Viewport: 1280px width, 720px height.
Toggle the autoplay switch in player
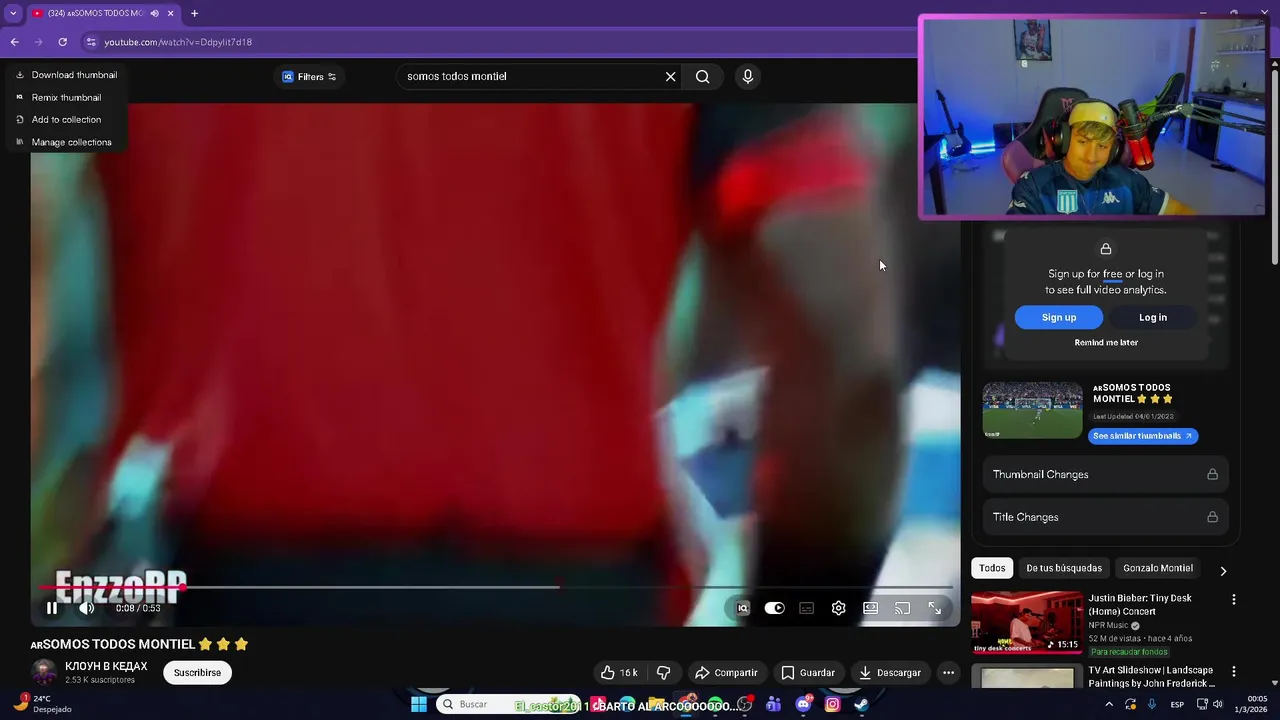[775, 608]
